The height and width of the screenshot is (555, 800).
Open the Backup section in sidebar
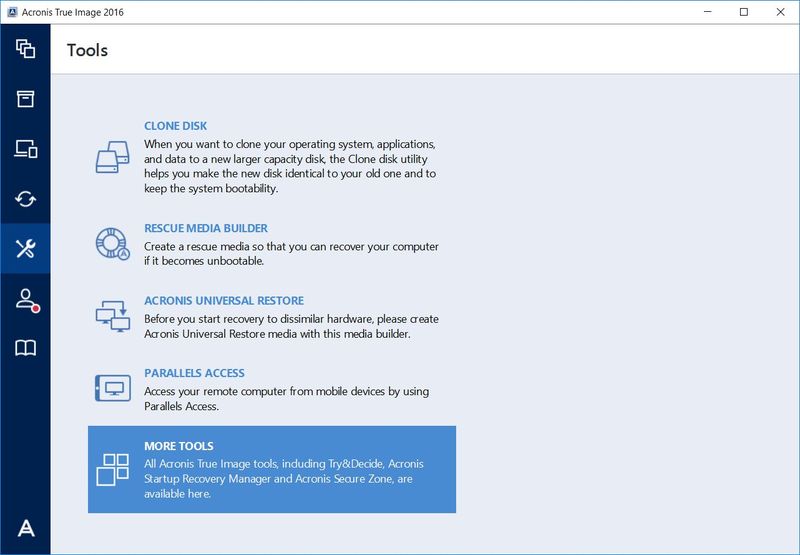pos(25,49)
